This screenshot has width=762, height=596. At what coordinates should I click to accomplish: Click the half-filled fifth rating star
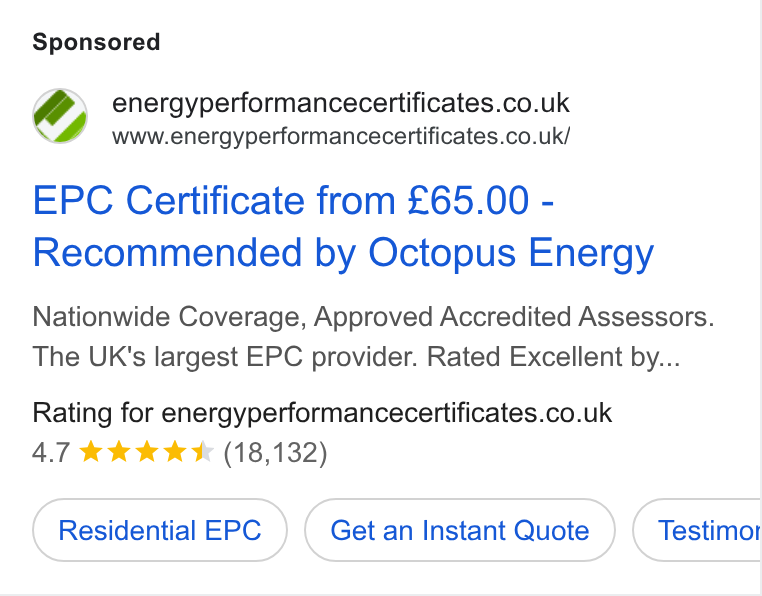[x=203, y=452]
